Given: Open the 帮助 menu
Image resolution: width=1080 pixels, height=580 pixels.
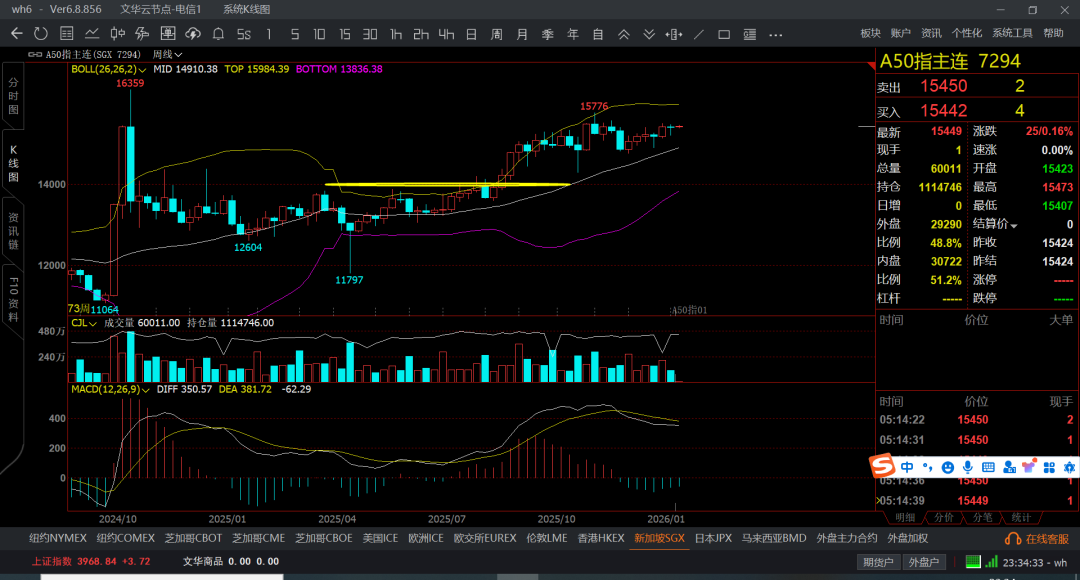Looking at the screenshot, I should pos(1053,33).
